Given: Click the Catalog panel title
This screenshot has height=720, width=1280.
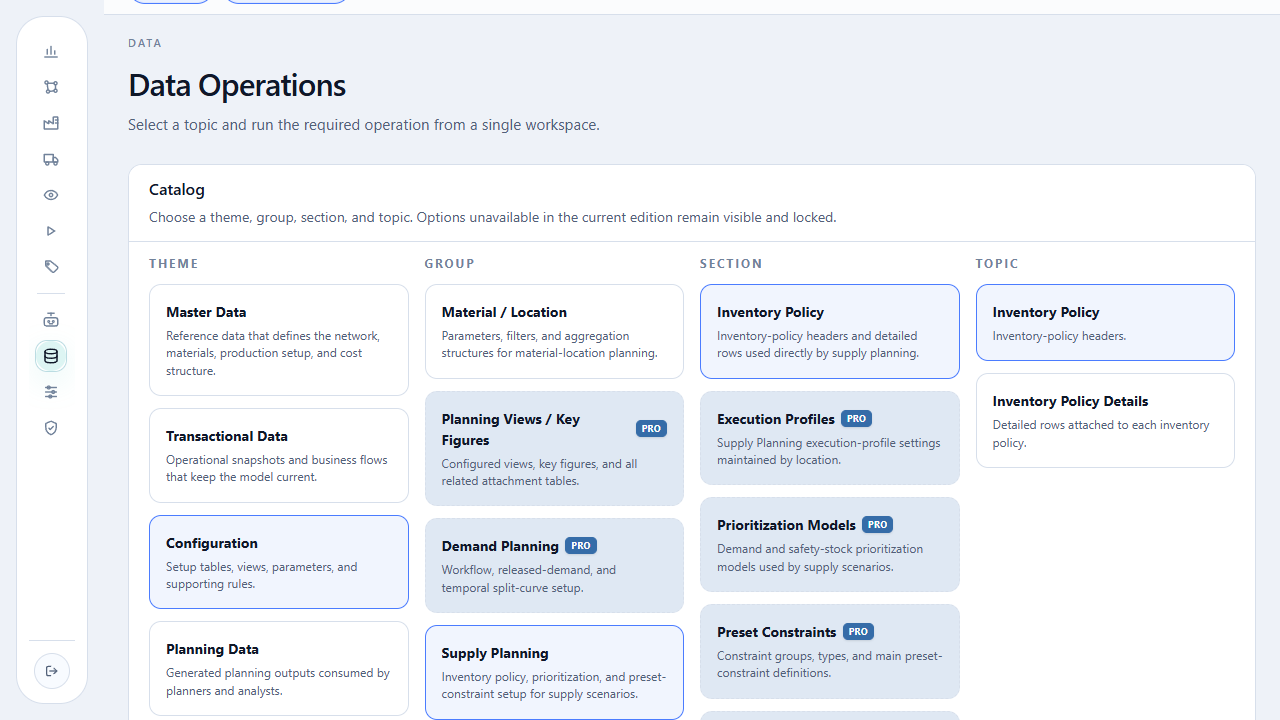Looking at the screenshot, I should tap(177, 190).
